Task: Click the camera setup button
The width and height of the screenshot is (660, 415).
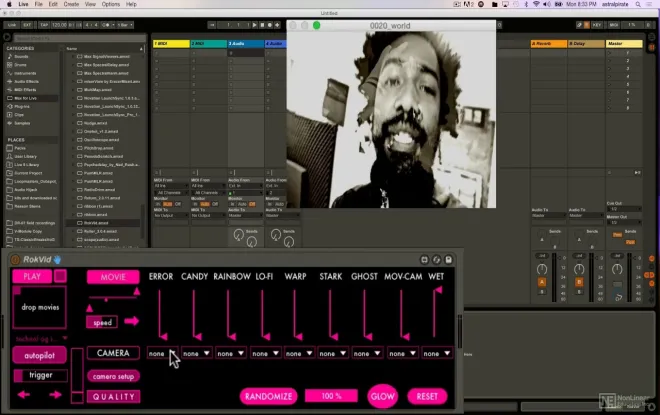Action: tap(113, 376)
